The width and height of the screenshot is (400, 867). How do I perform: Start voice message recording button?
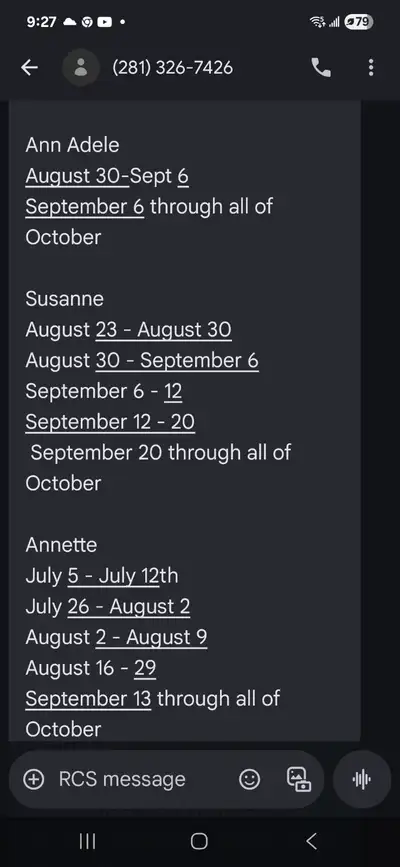(362, 780)
